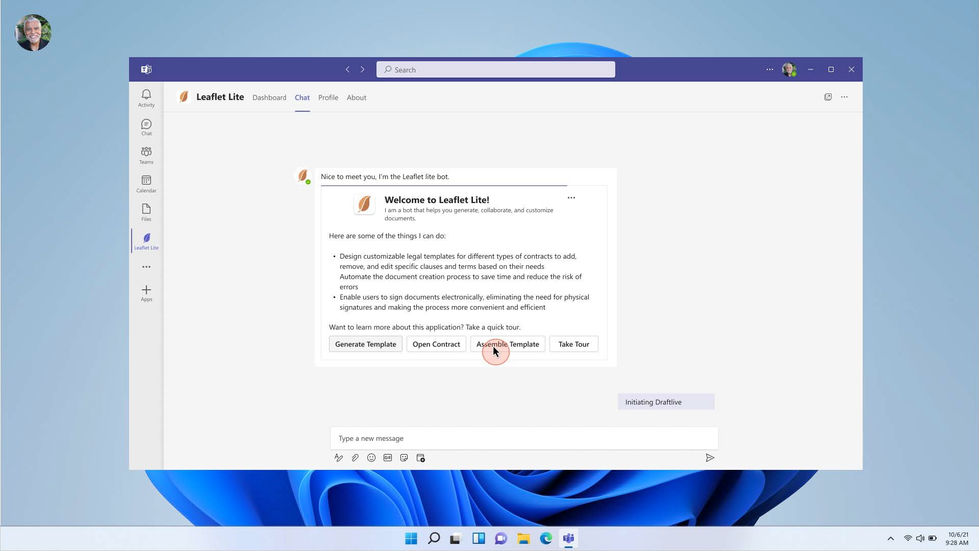Open Chat from the left sidebar
The height and width of the screenshot is (551, 979).
pos(146,127)
